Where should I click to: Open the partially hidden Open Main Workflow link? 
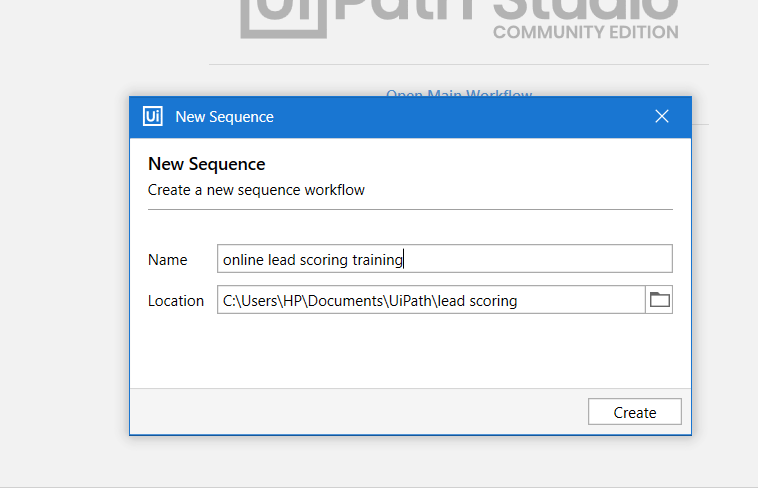pos(459,93)
